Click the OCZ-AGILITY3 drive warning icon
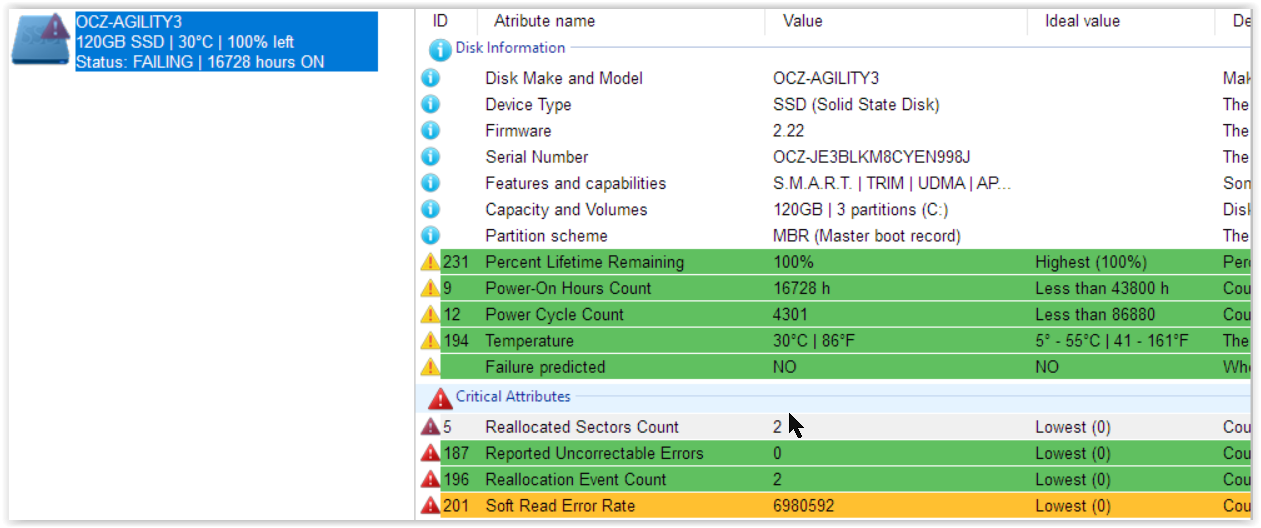Viewport: 1261px width, 528px height. pyautogui.click(x=42, y=40)
